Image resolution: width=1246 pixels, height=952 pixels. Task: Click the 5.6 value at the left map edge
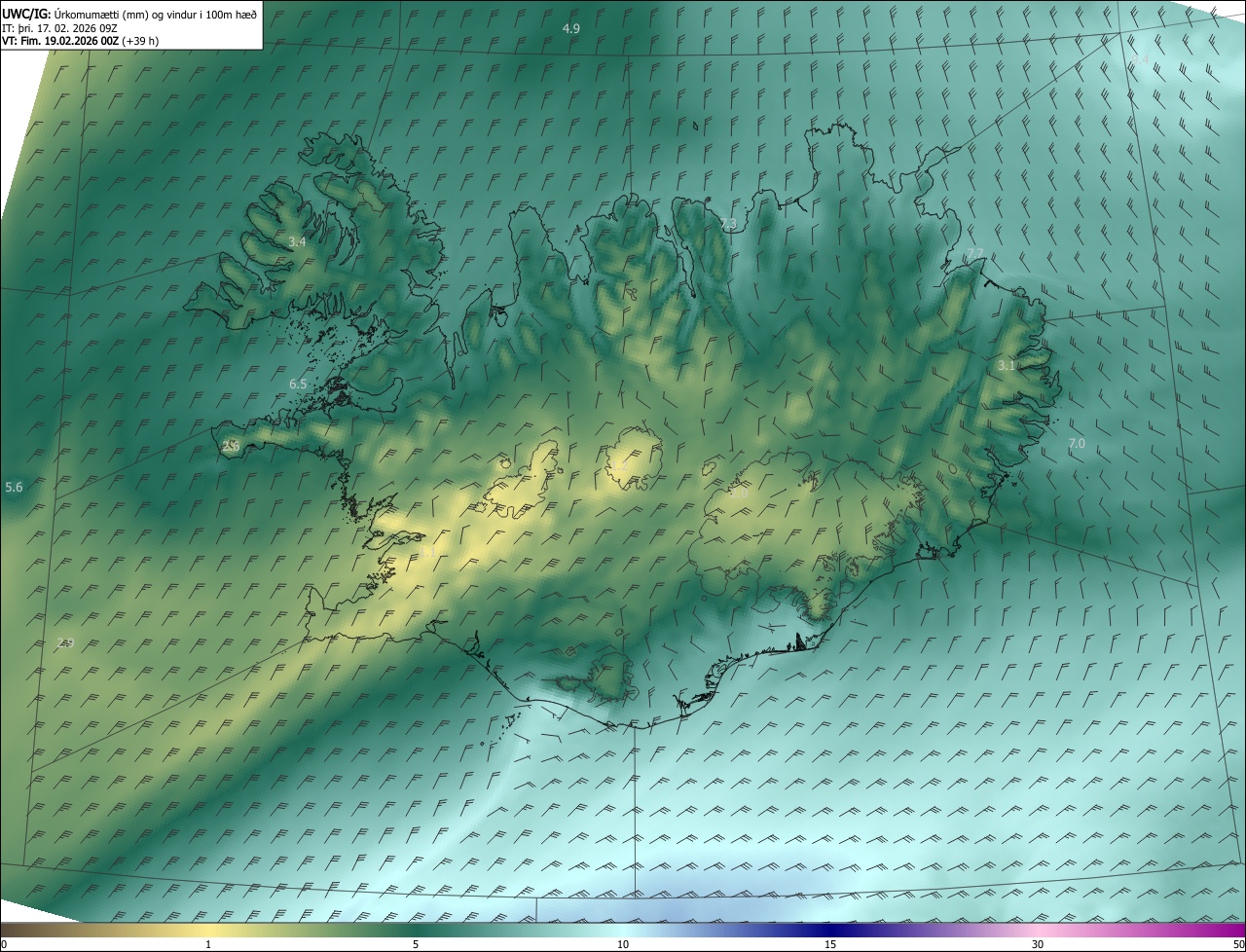click(x=14, y=487)
